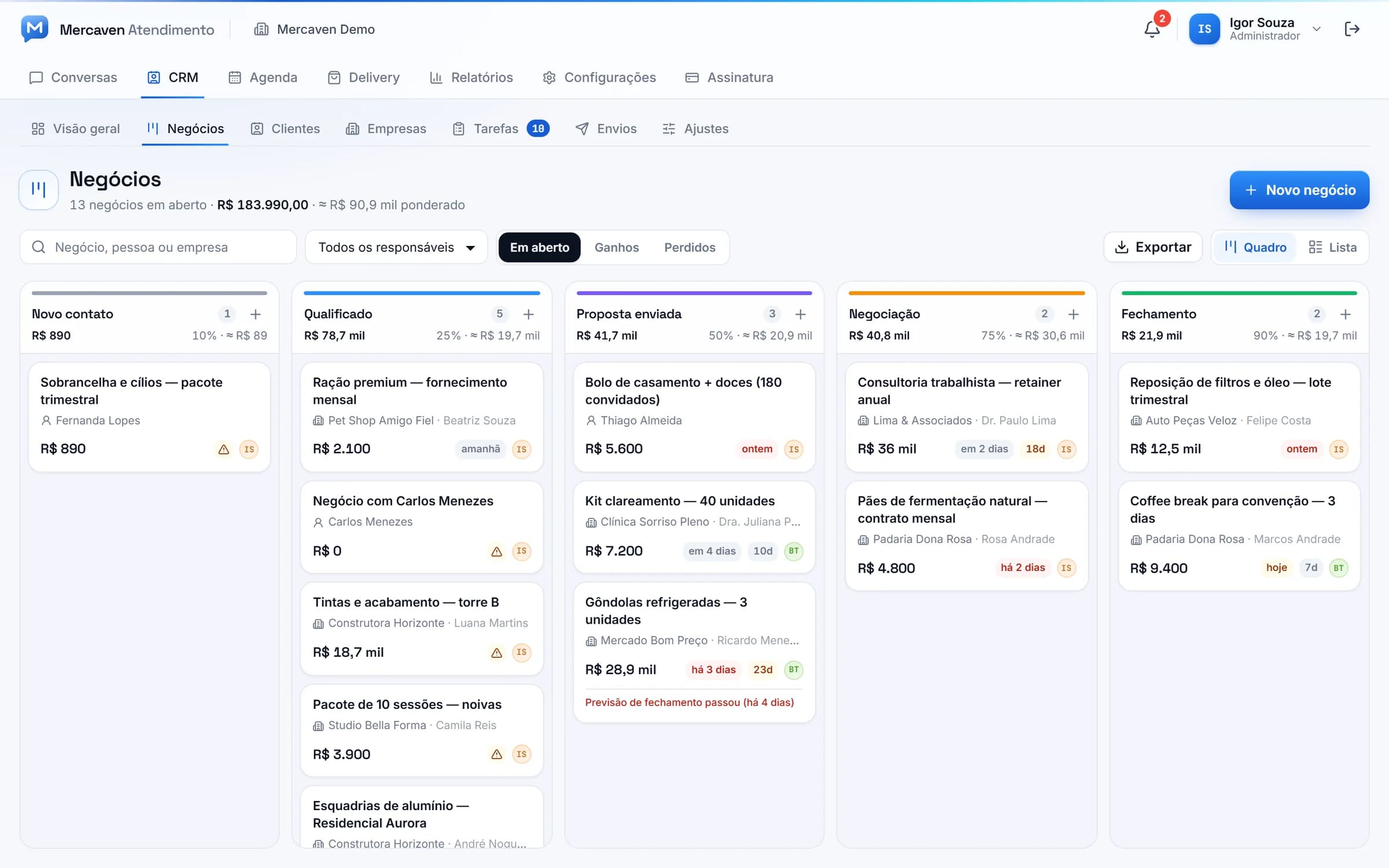
Task: Open the Ração premium — fornecimento mensal deal
Action: point(422,417)
